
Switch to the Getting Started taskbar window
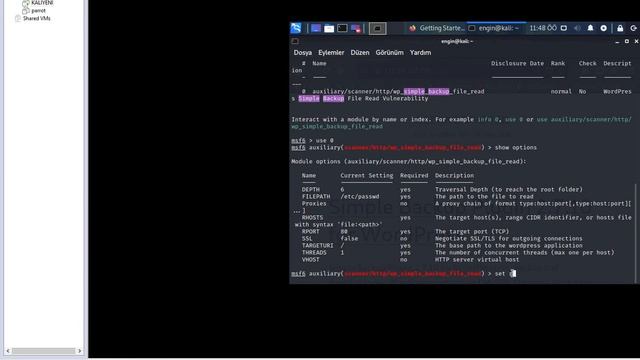(x=437, y=28)
